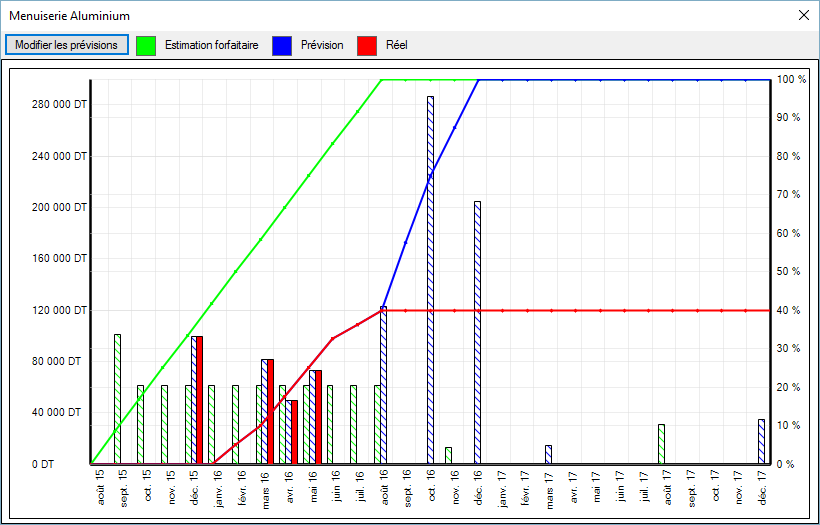Close the Menuiserie Aluminium window

click(x=803, y=15)
